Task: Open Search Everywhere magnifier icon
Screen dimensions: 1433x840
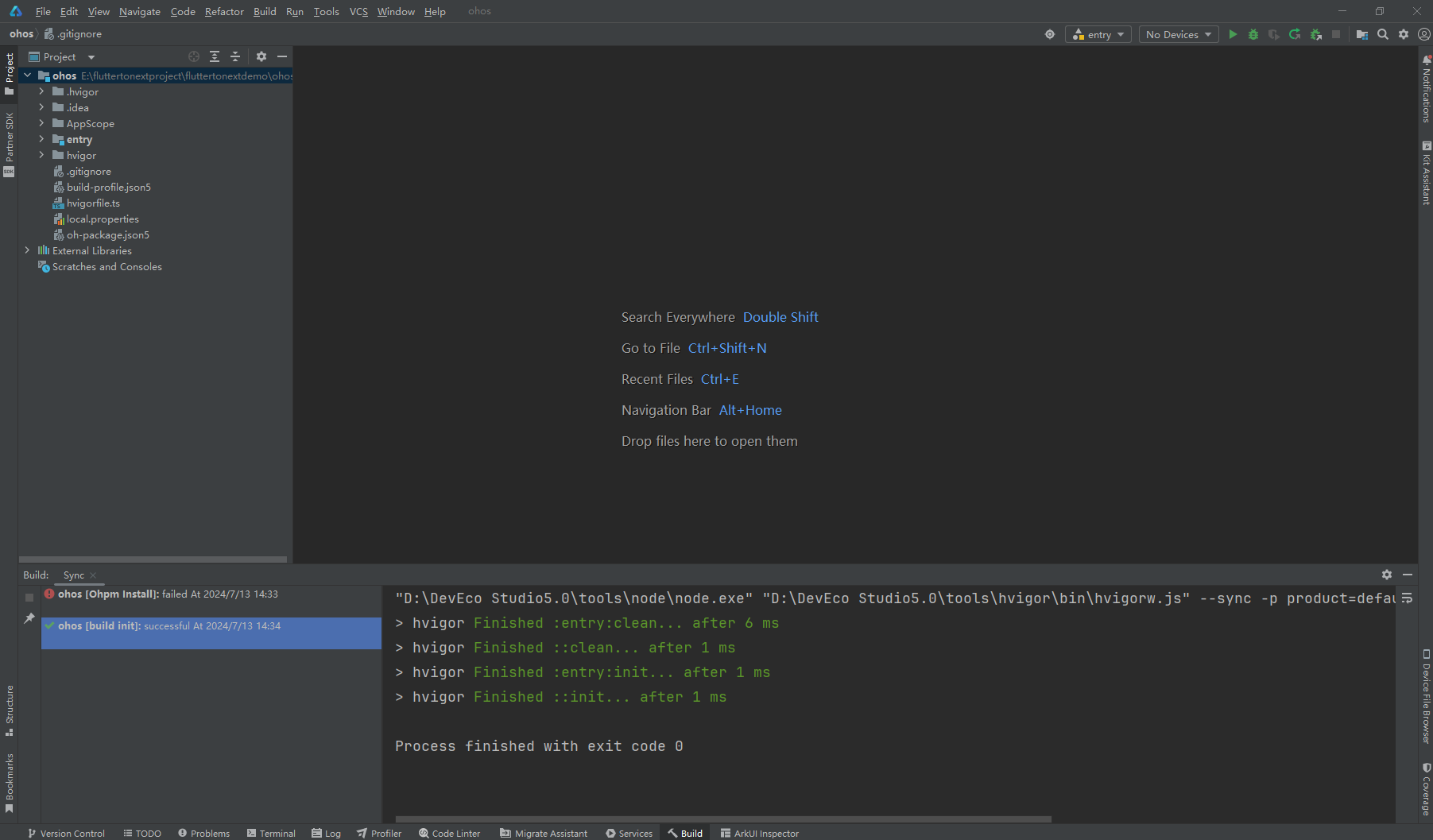Action: (x=1383, y=34)
